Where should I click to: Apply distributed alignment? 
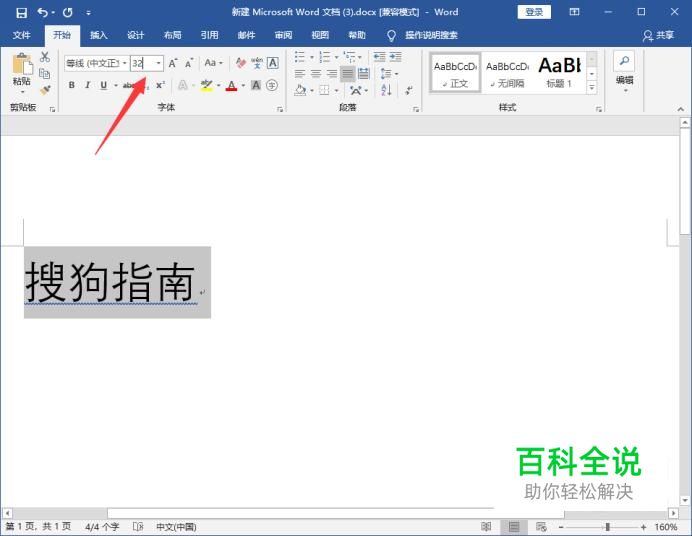pyautogui.click(x=364, y=74)
